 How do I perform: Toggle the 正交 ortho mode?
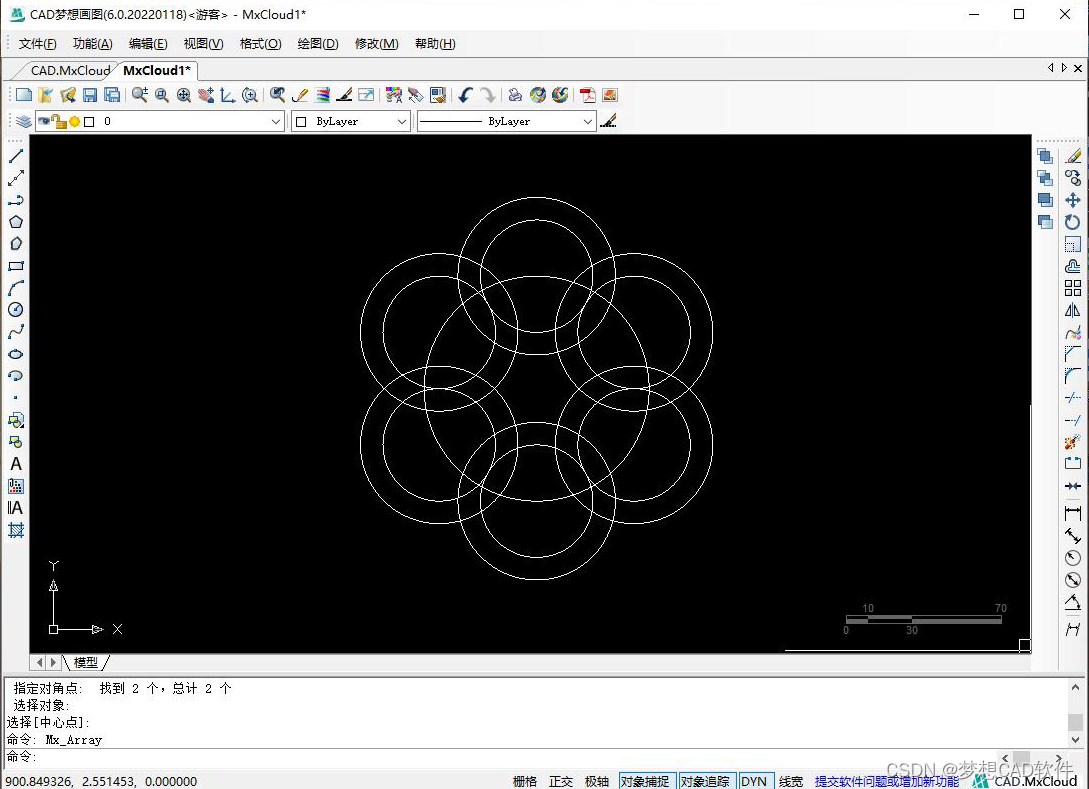click(560, 781)
